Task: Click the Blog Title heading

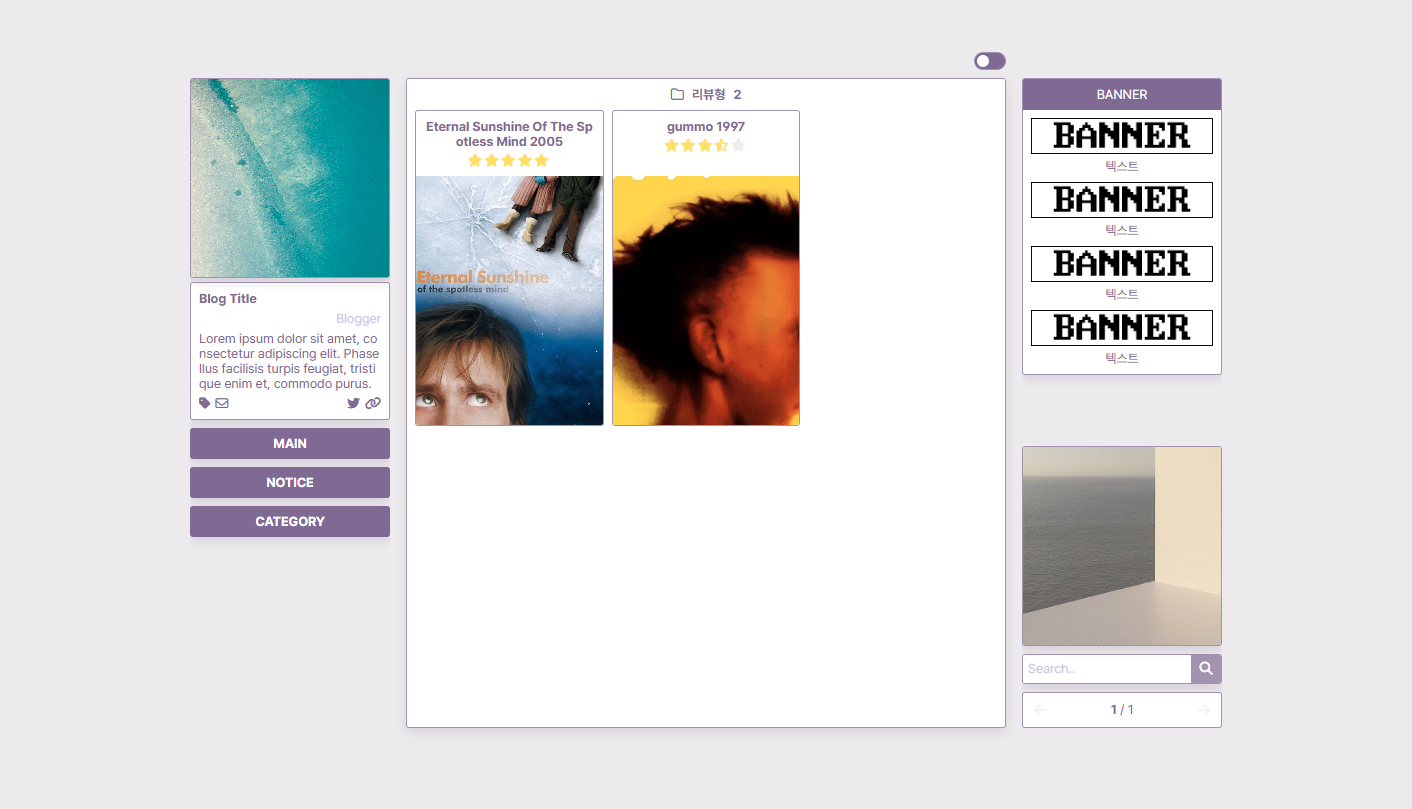Action: [228, 299]
